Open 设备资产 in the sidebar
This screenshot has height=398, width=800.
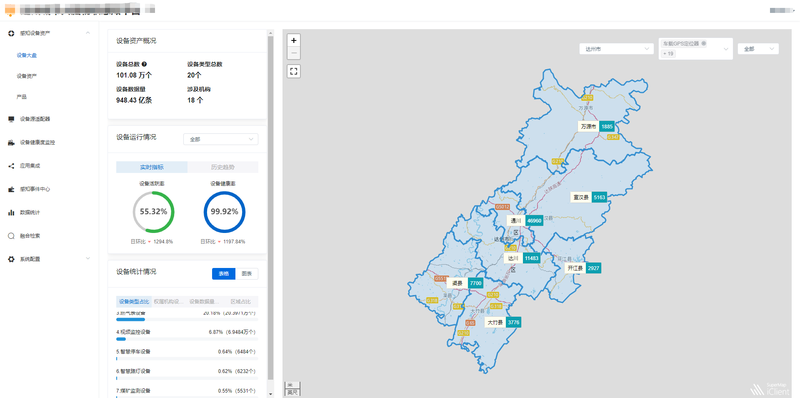(x=27, y=76)
